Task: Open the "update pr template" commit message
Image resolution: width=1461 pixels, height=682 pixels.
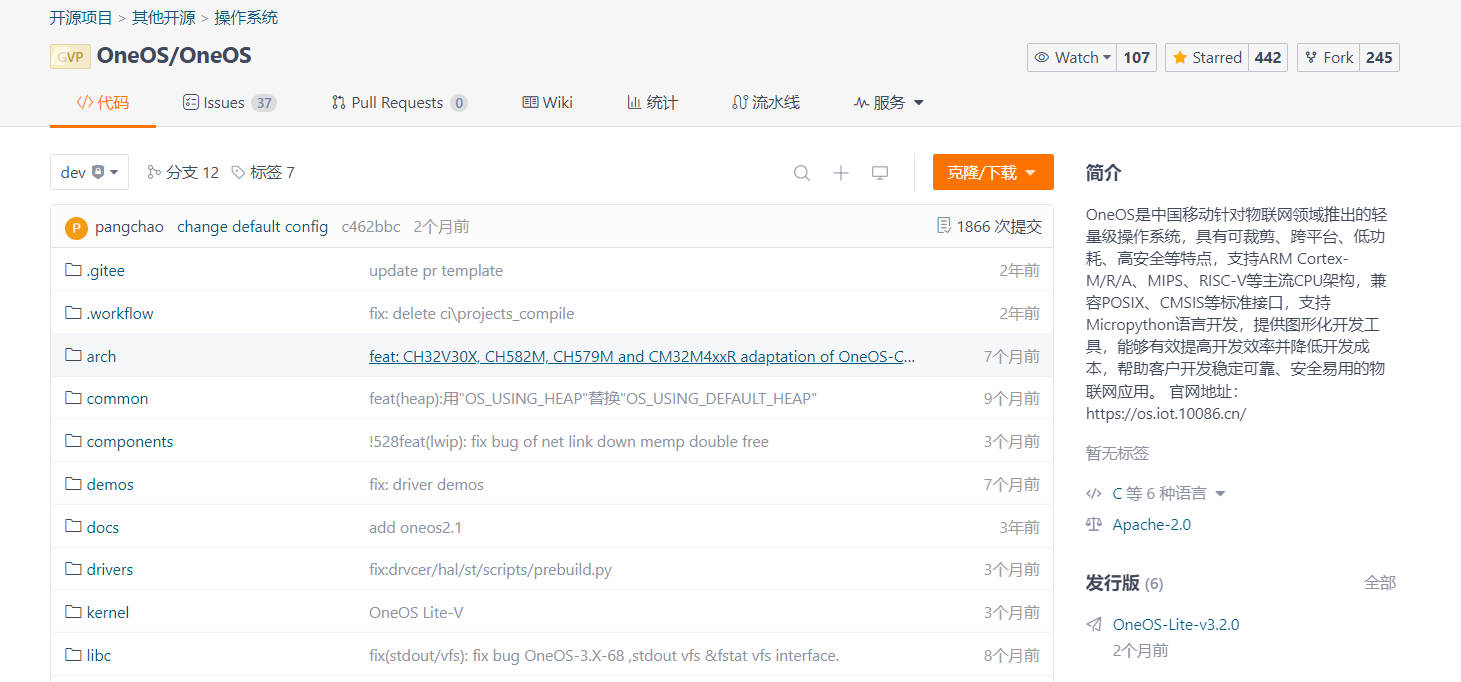Action: coord(436,271)
